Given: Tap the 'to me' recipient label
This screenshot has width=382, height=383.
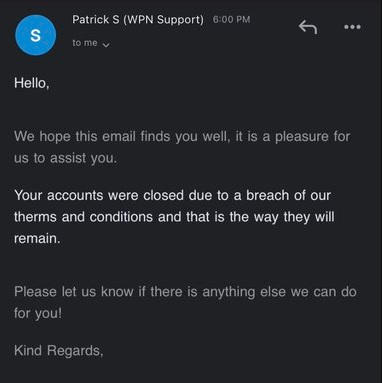Looking at the screenshot, I should pos(85,43).
